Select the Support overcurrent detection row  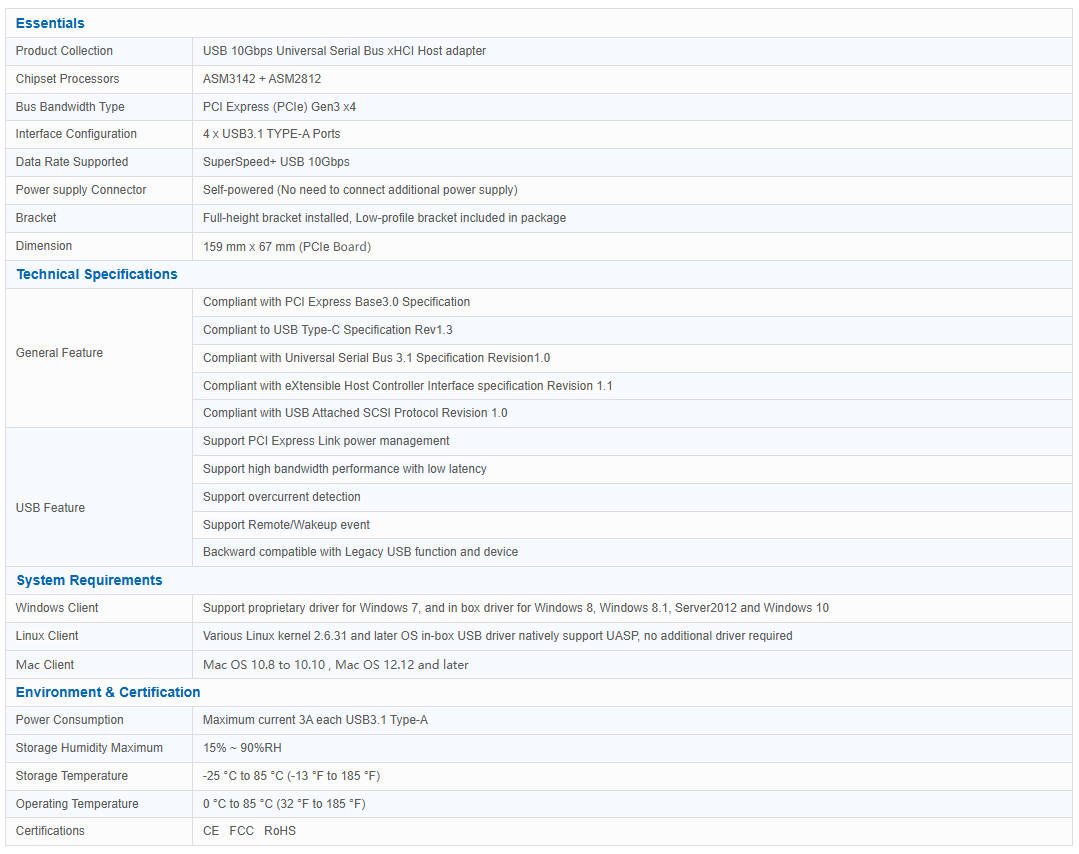pyautogui.click(x=281, y=497)
